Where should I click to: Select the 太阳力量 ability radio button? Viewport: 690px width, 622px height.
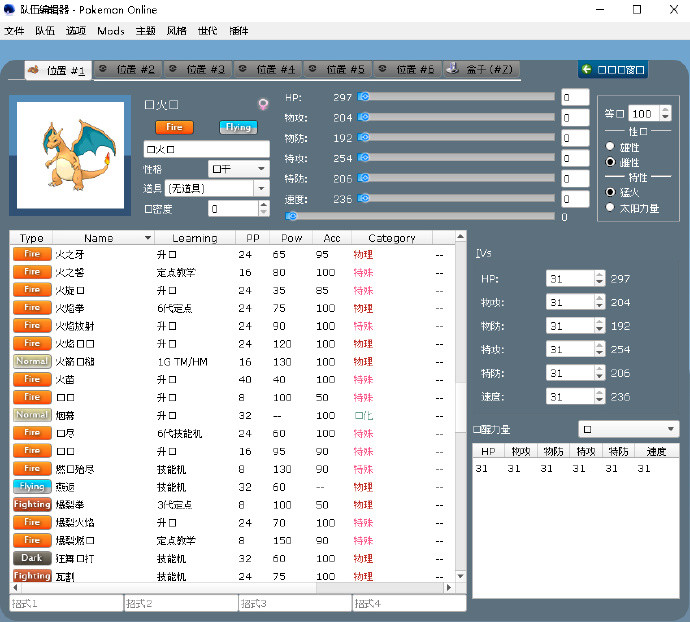click(610, 207)
